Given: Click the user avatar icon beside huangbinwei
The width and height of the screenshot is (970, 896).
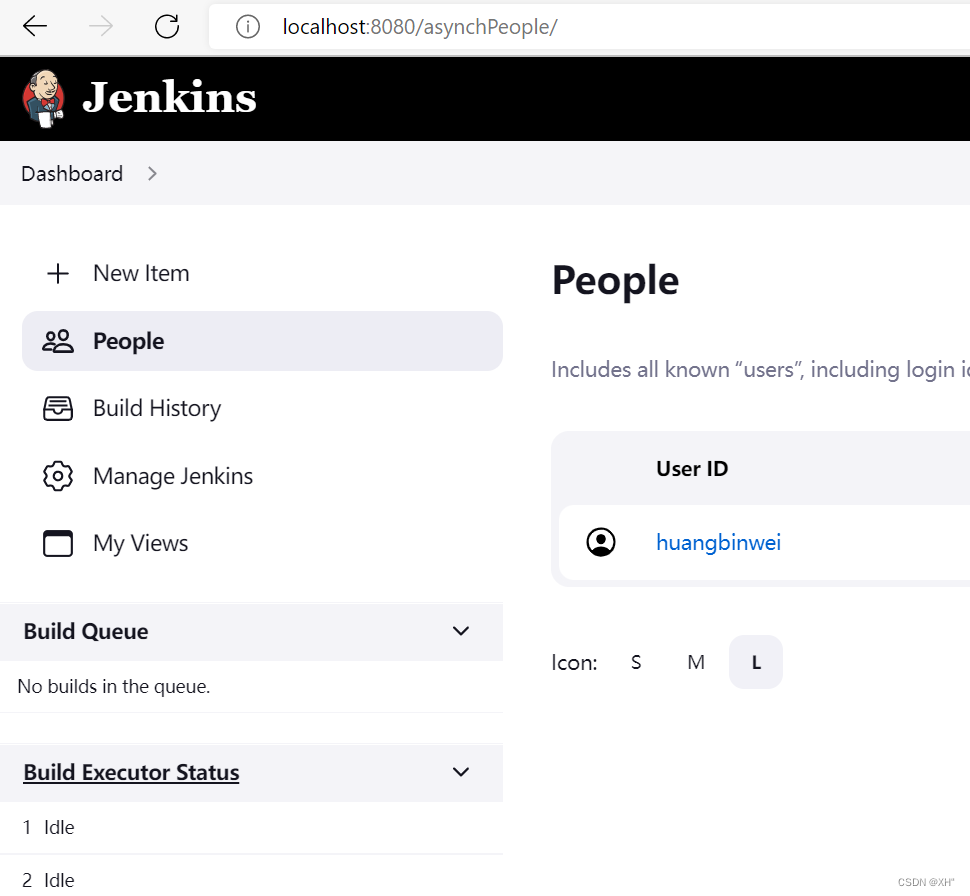Looking at the screenshot, I should click(x=601, y=542).
